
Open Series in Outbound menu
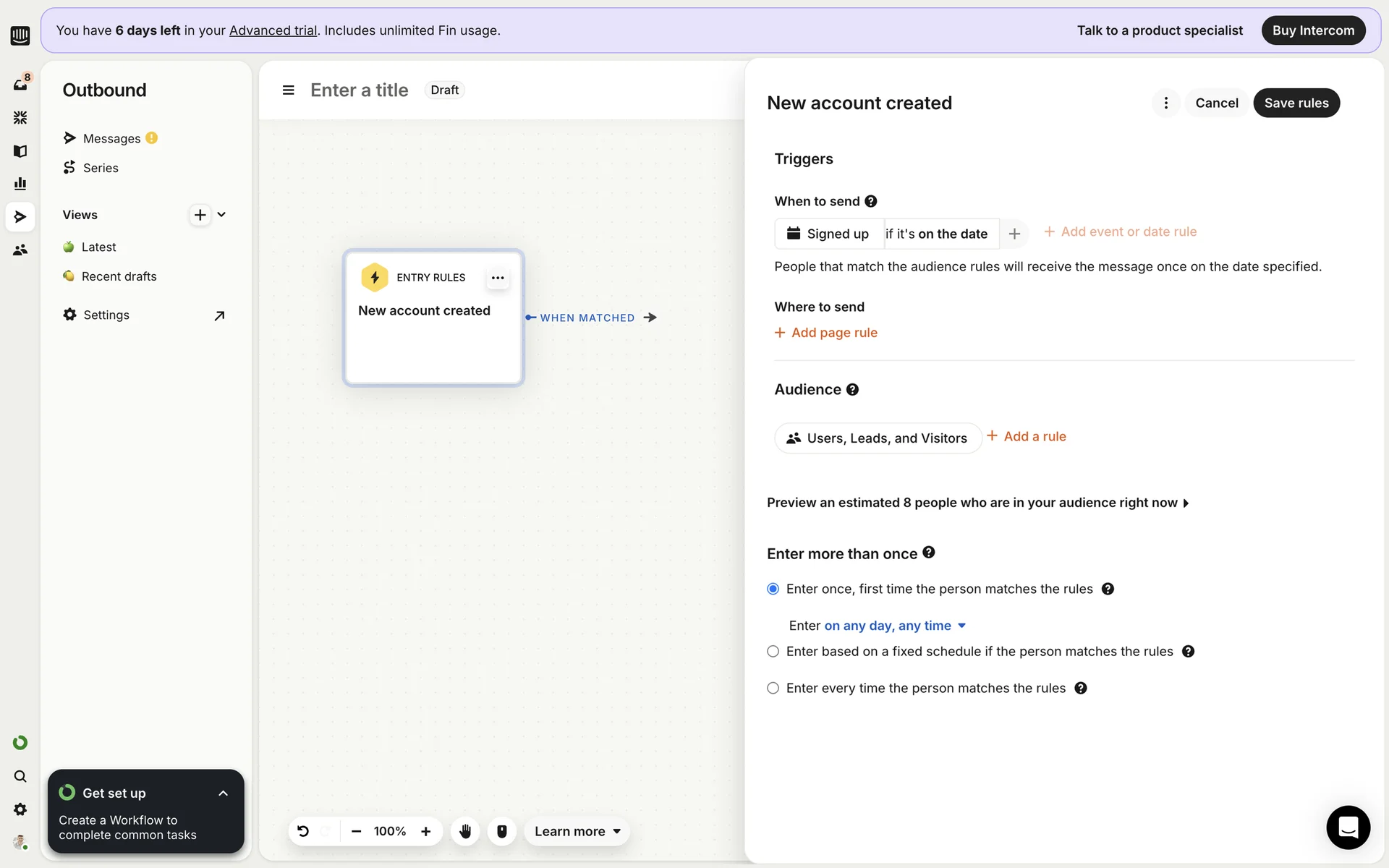coord(101,168)
